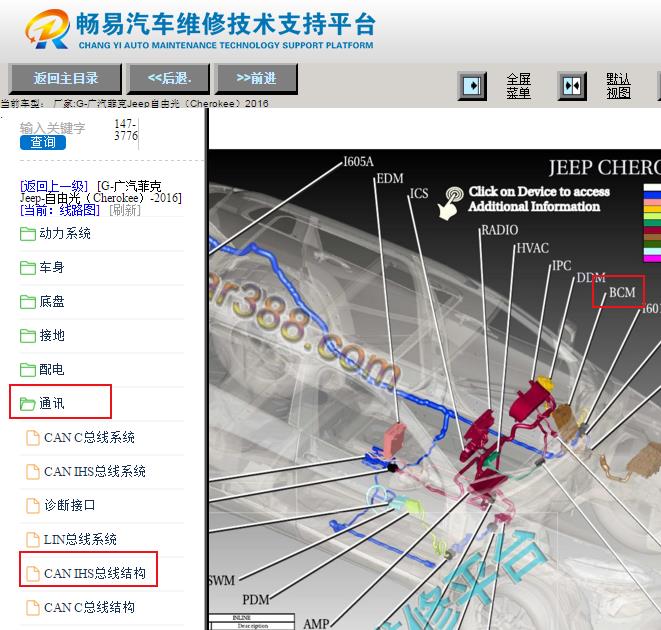Go forward with >>前进 button
661x630 pixels.
256,79
